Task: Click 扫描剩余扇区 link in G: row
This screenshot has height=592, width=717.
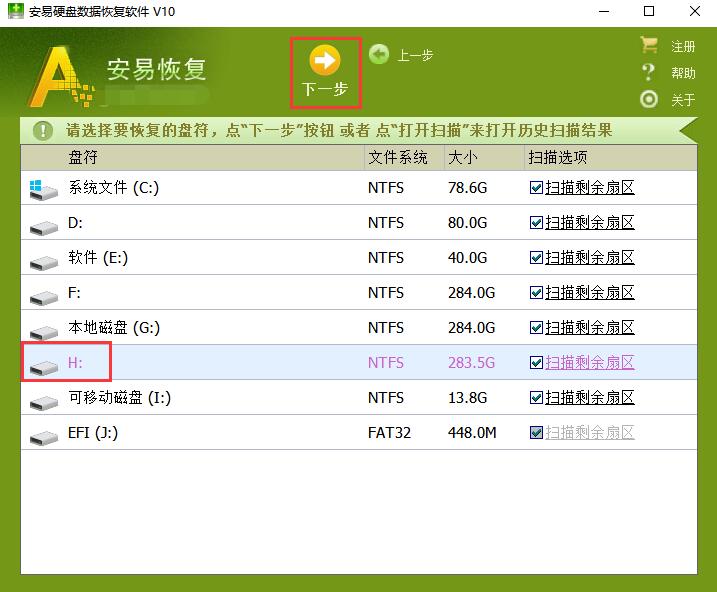Action: [x=590, y=327]
